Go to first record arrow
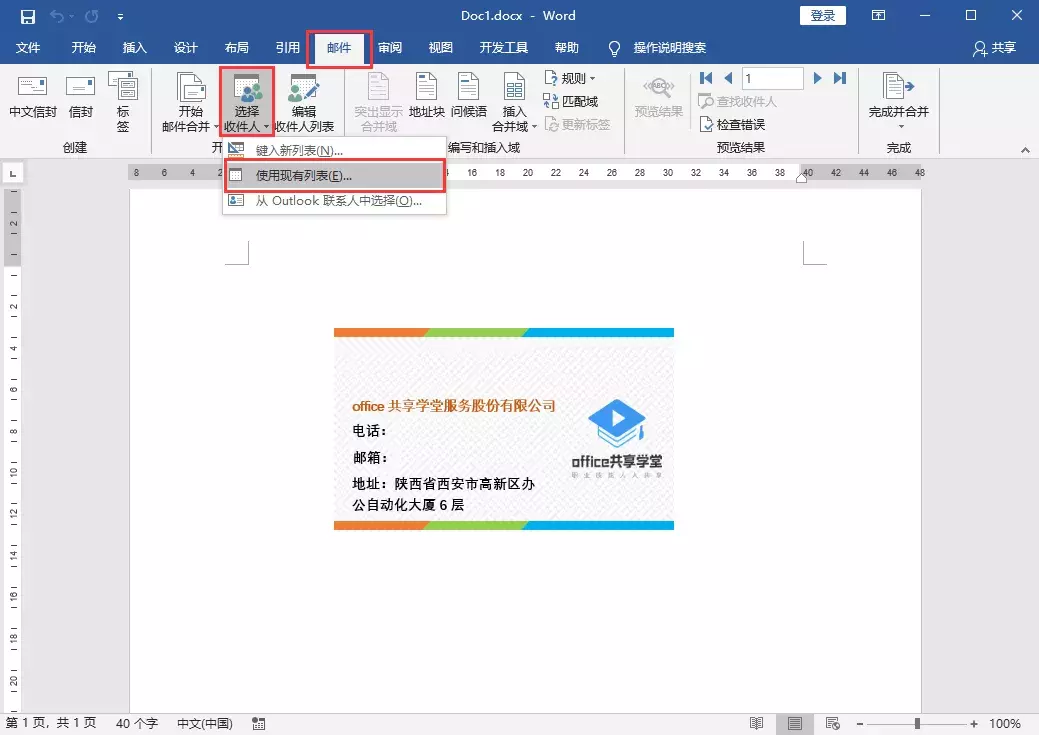The image size is (1039, 735). 706,78
